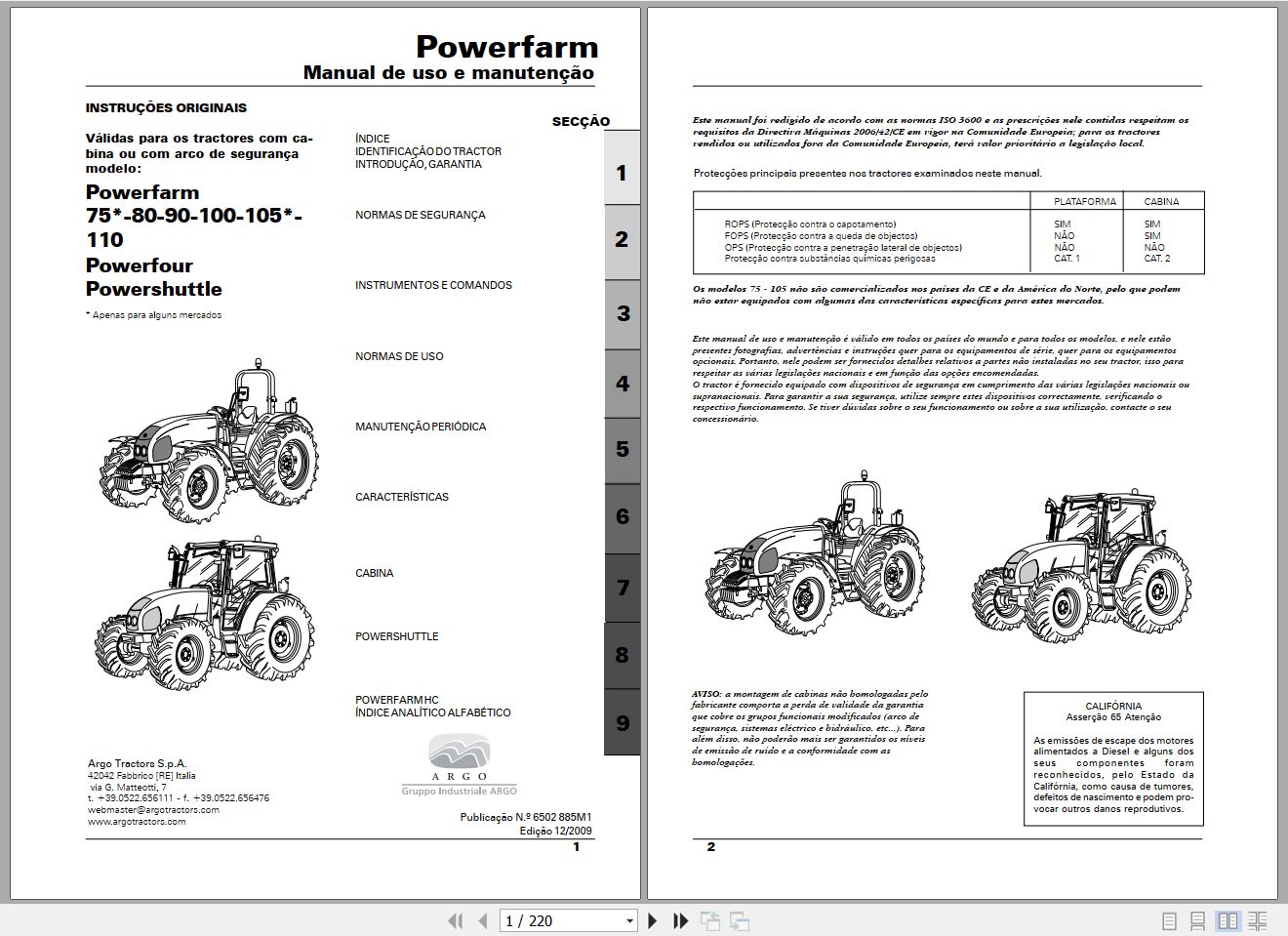The image size is (1288, 936).
Task: Click the Publicação N.º 6502 885M1 text
Action: click(526, 818)
